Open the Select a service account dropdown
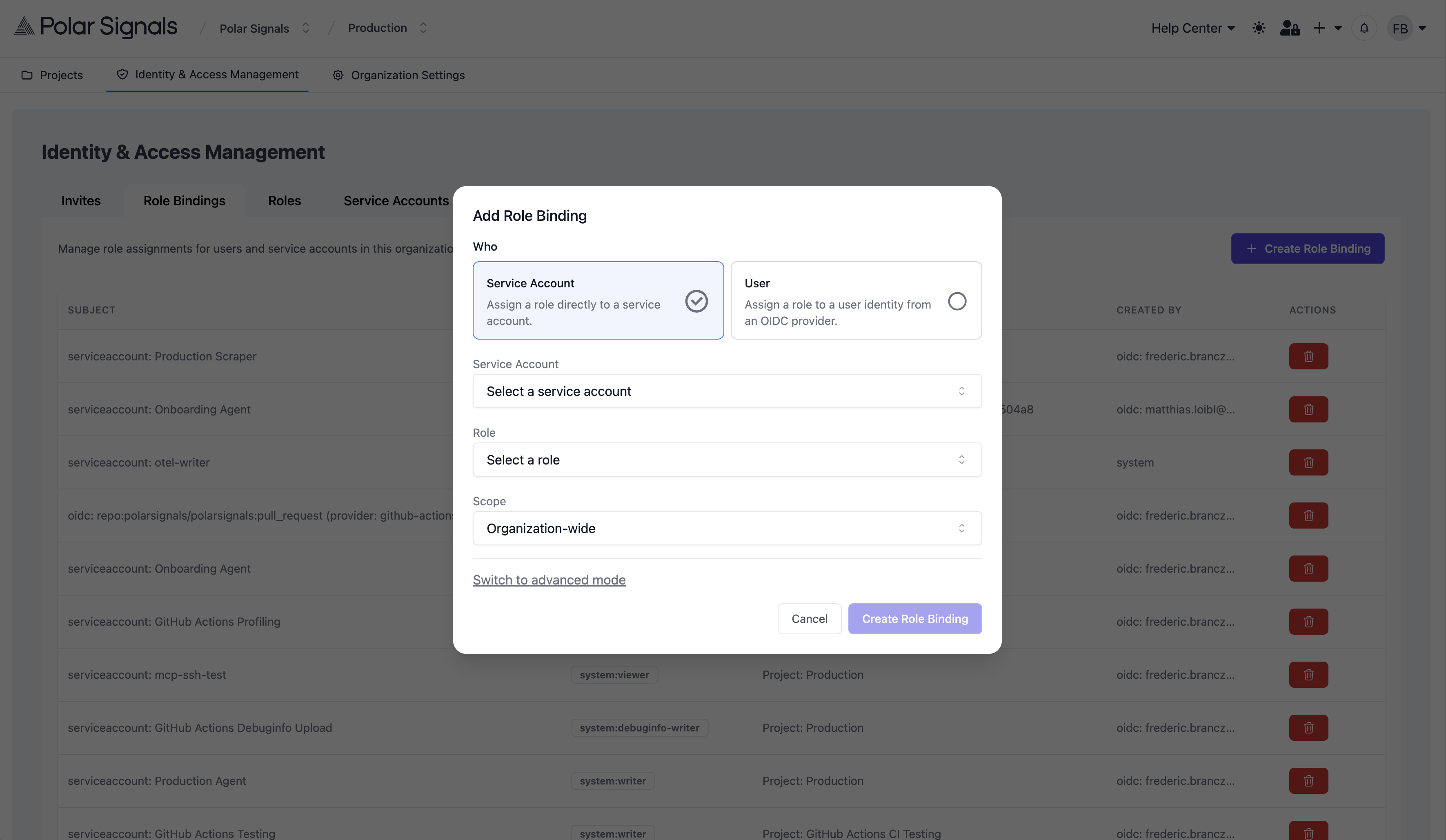 click(726, 391)
